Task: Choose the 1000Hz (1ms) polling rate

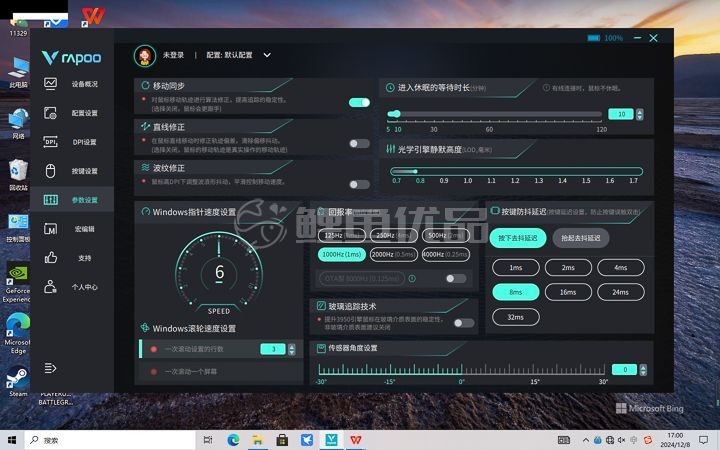Action: point(341,254)
